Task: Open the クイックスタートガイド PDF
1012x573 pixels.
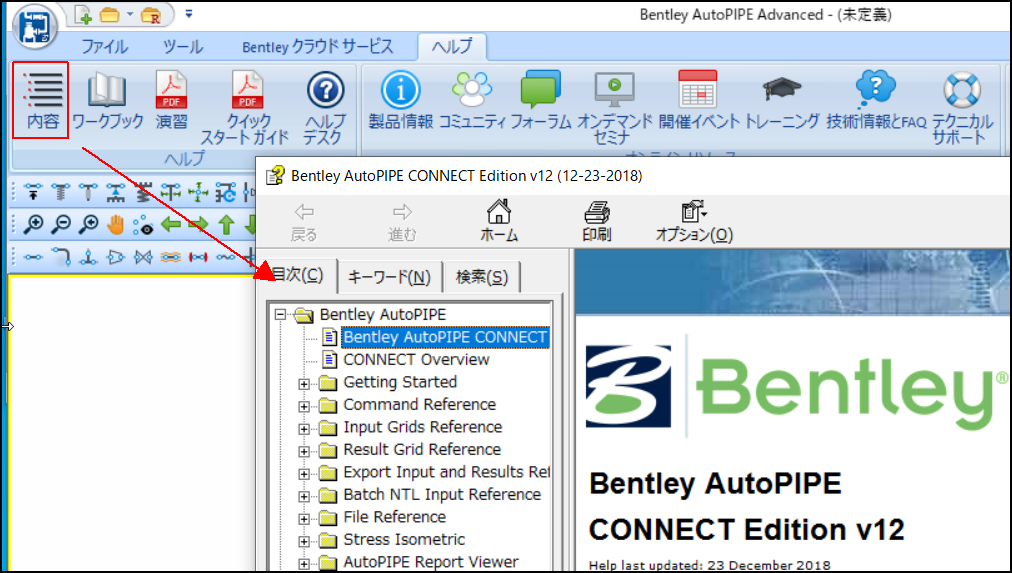Action: point(247,107)
